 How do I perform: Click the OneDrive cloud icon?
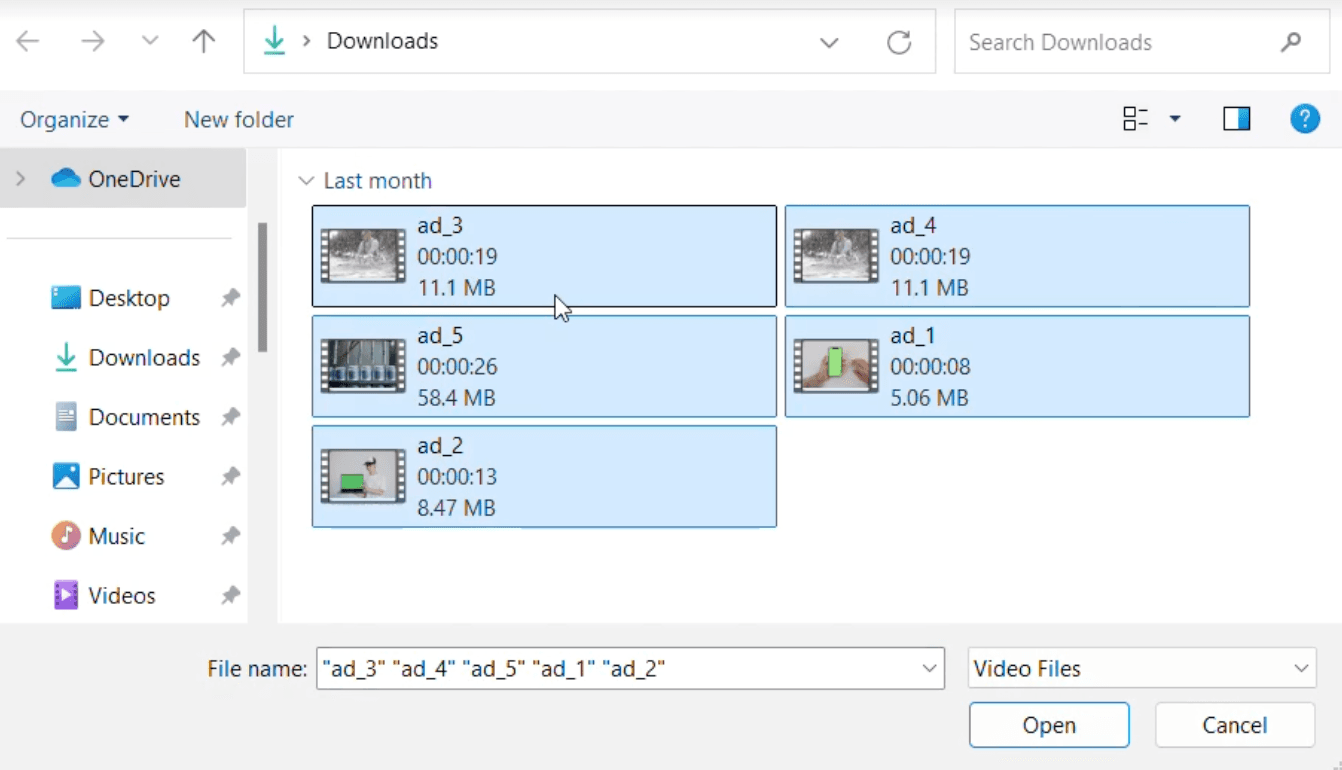click(66, 178)
